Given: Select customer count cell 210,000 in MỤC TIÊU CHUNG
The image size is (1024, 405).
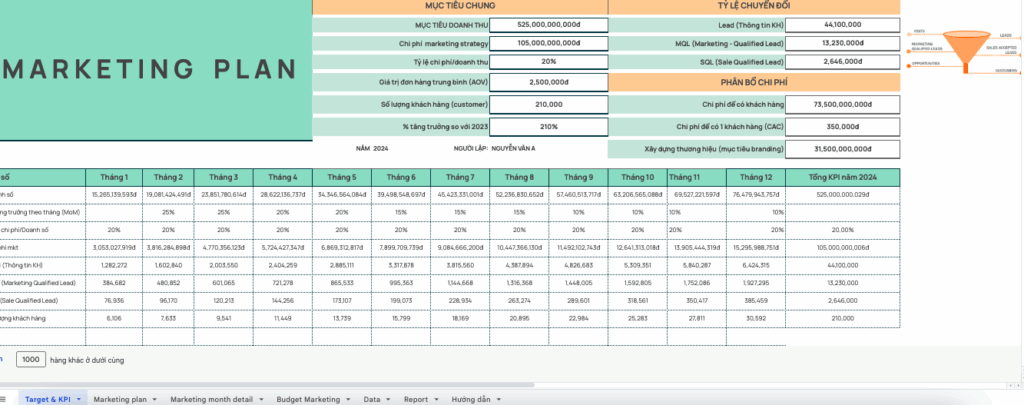Looking at the screenshot, I should tap(549, 105).
